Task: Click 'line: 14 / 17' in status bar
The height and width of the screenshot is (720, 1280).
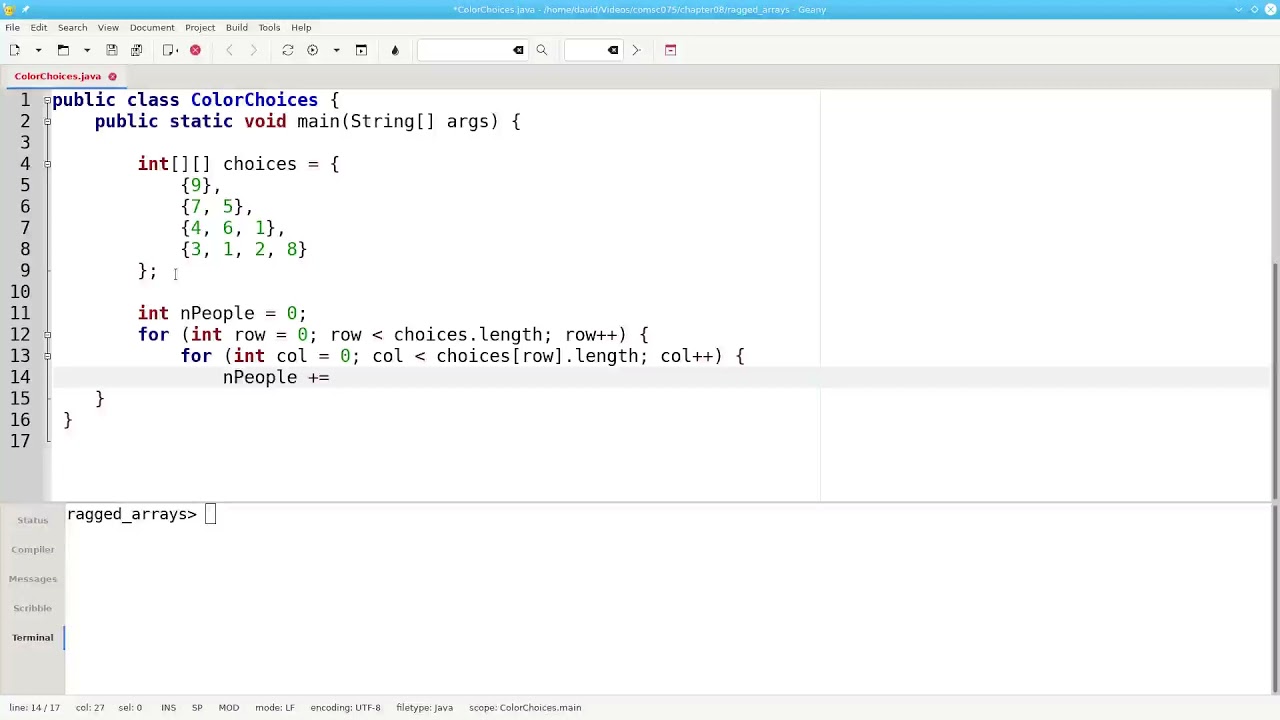Action: click(35, 708)
